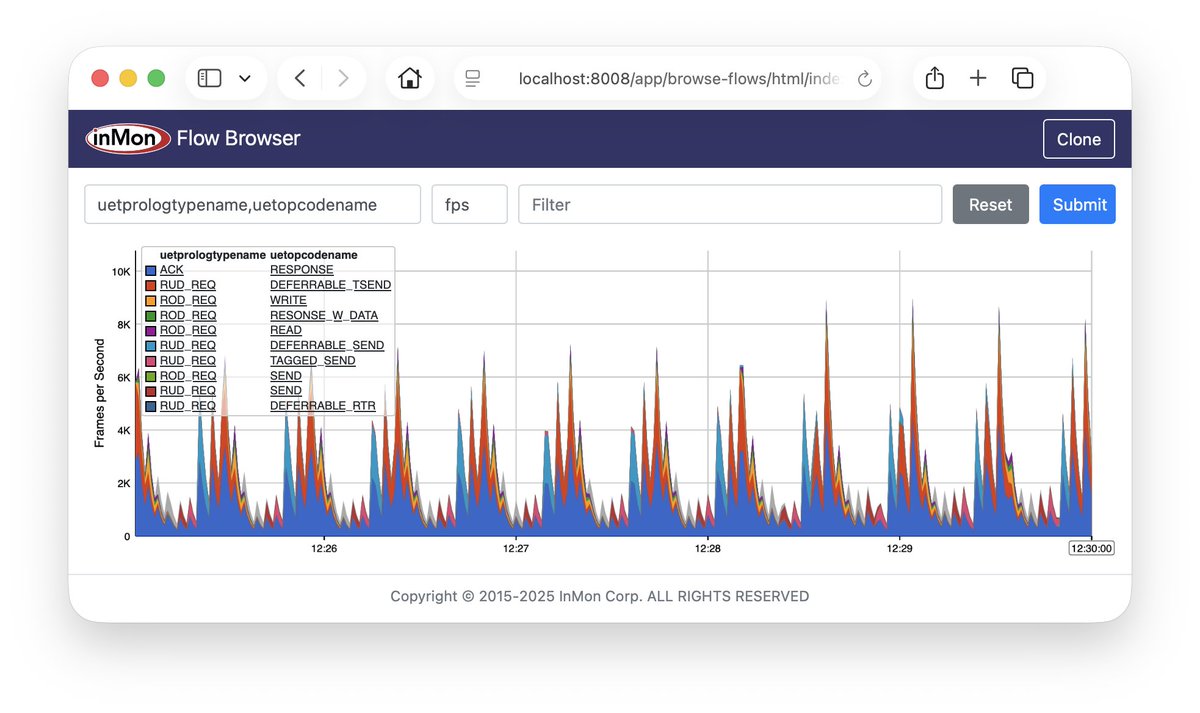Click the 8K y-axis label
Screen dimensions: 1200x713
coord(123,324)
